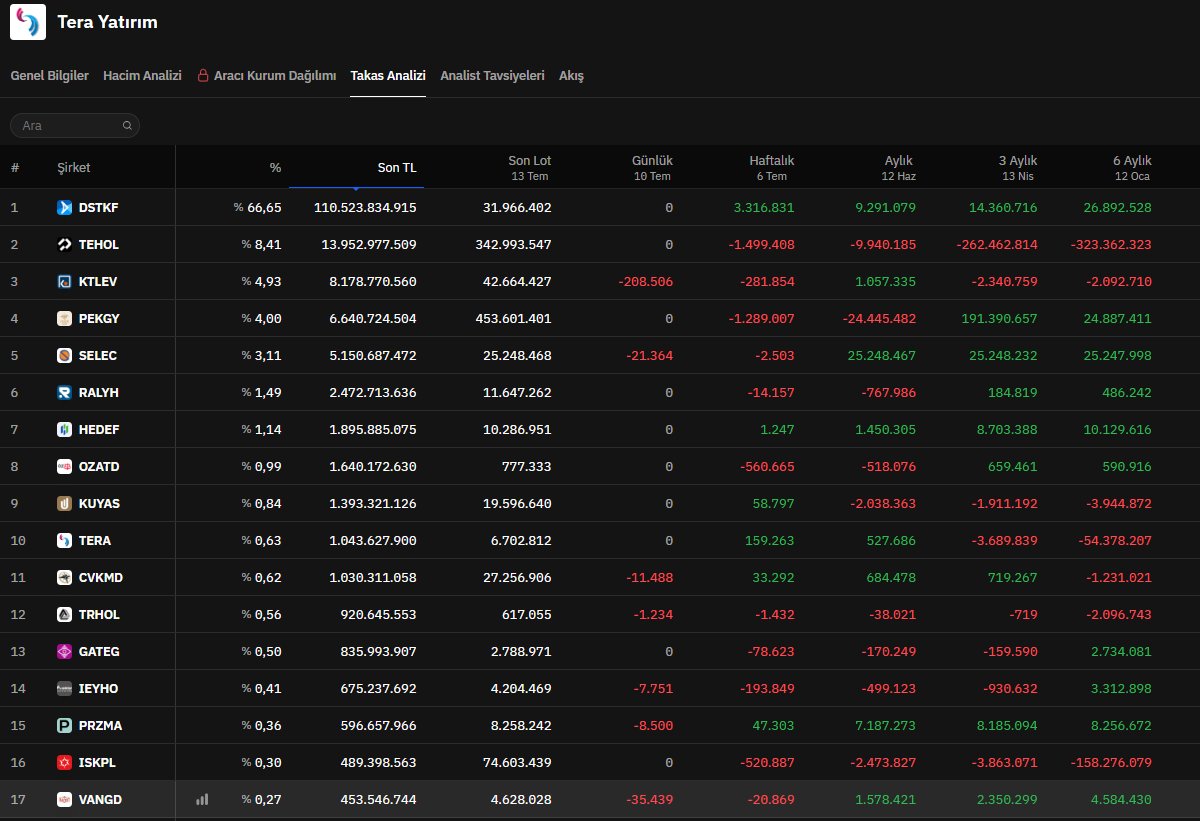Image resolution: width=1200 pixels, height=821 pixels.
Task: Click the Tera Yatırım page title
Action: coord(107,22)
